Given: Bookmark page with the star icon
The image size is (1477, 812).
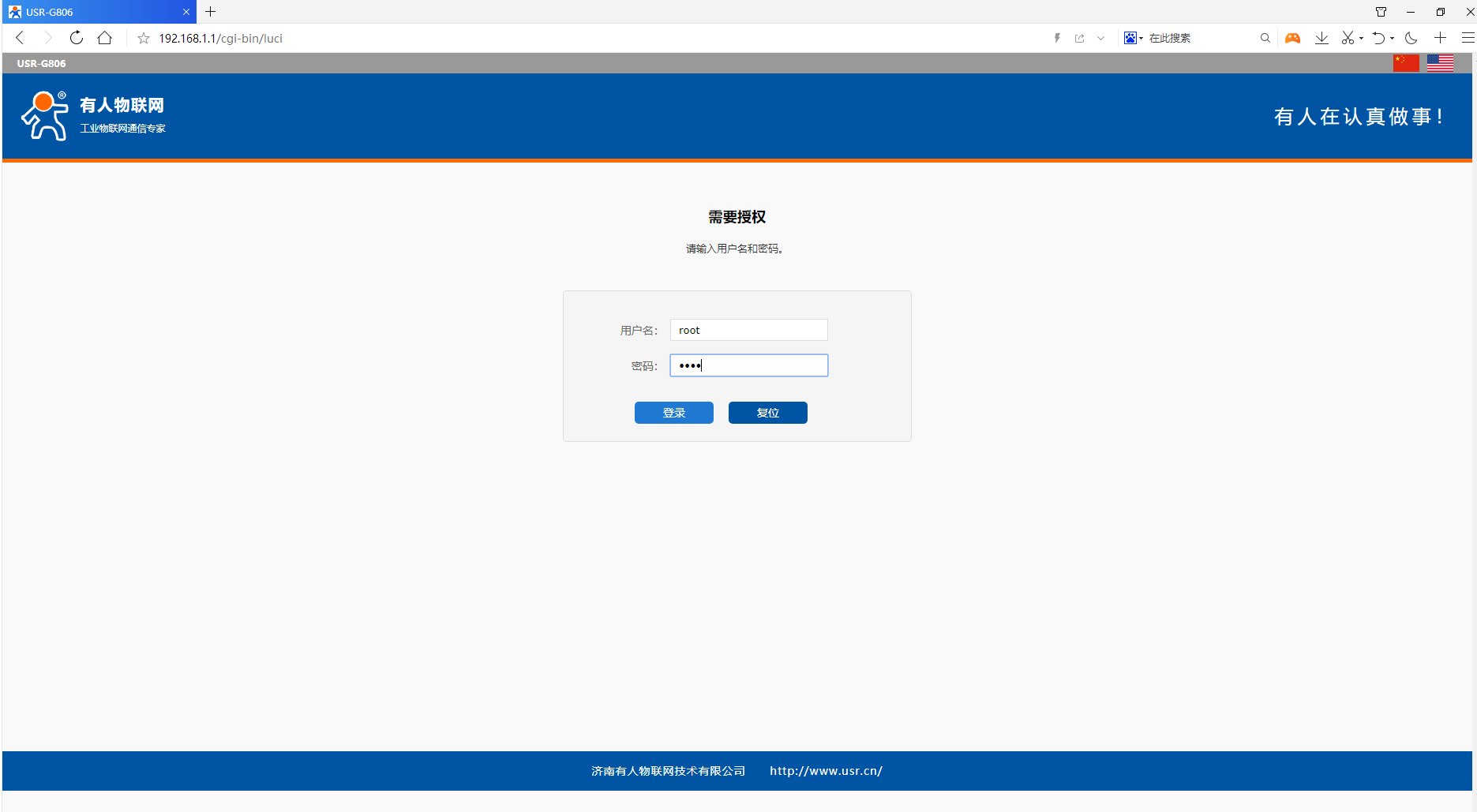Looking at the screenshot, I should 144,38.
